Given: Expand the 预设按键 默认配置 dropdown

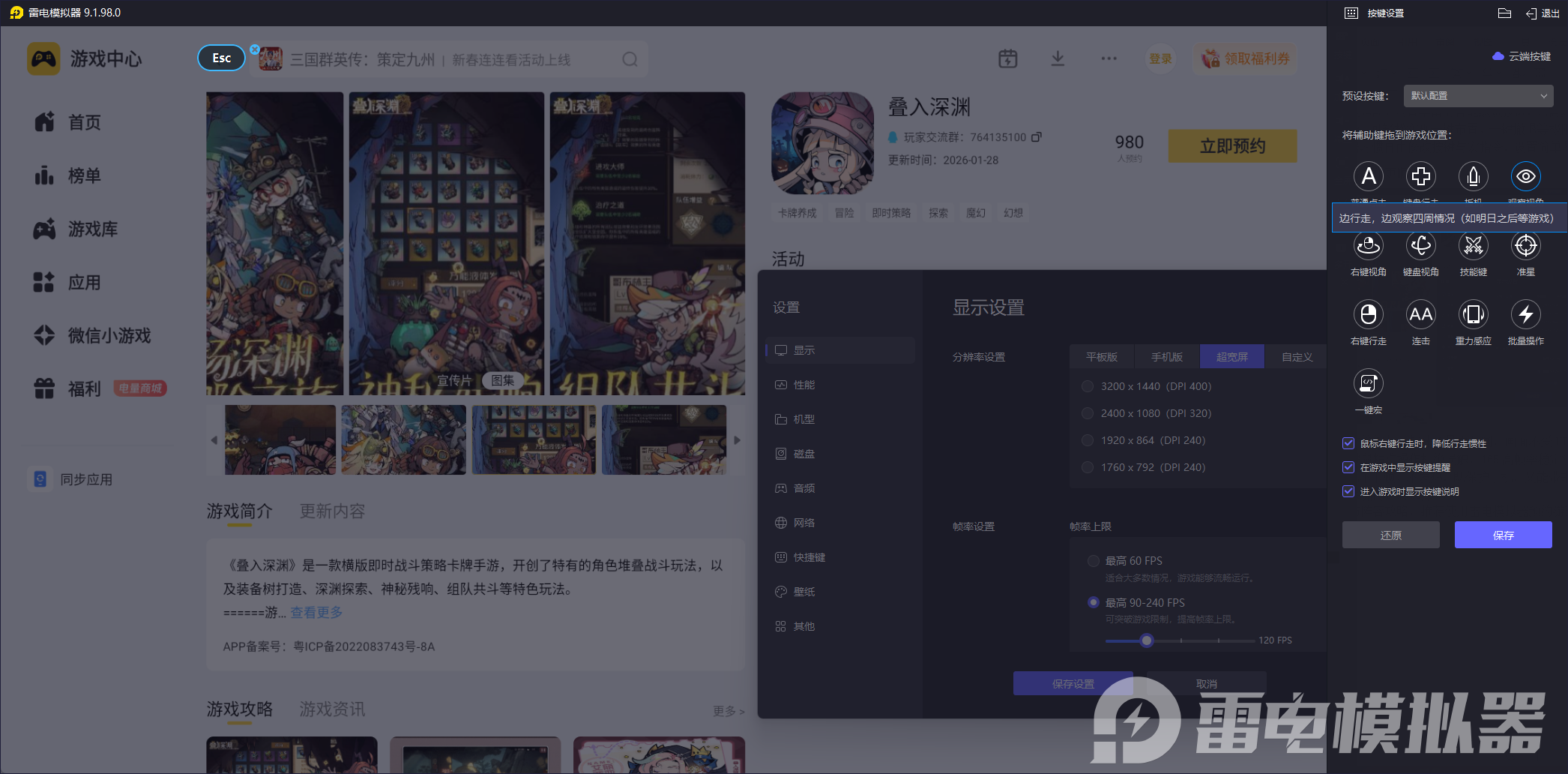Looking at the screenshot, I should click(x=1478, y=96).
